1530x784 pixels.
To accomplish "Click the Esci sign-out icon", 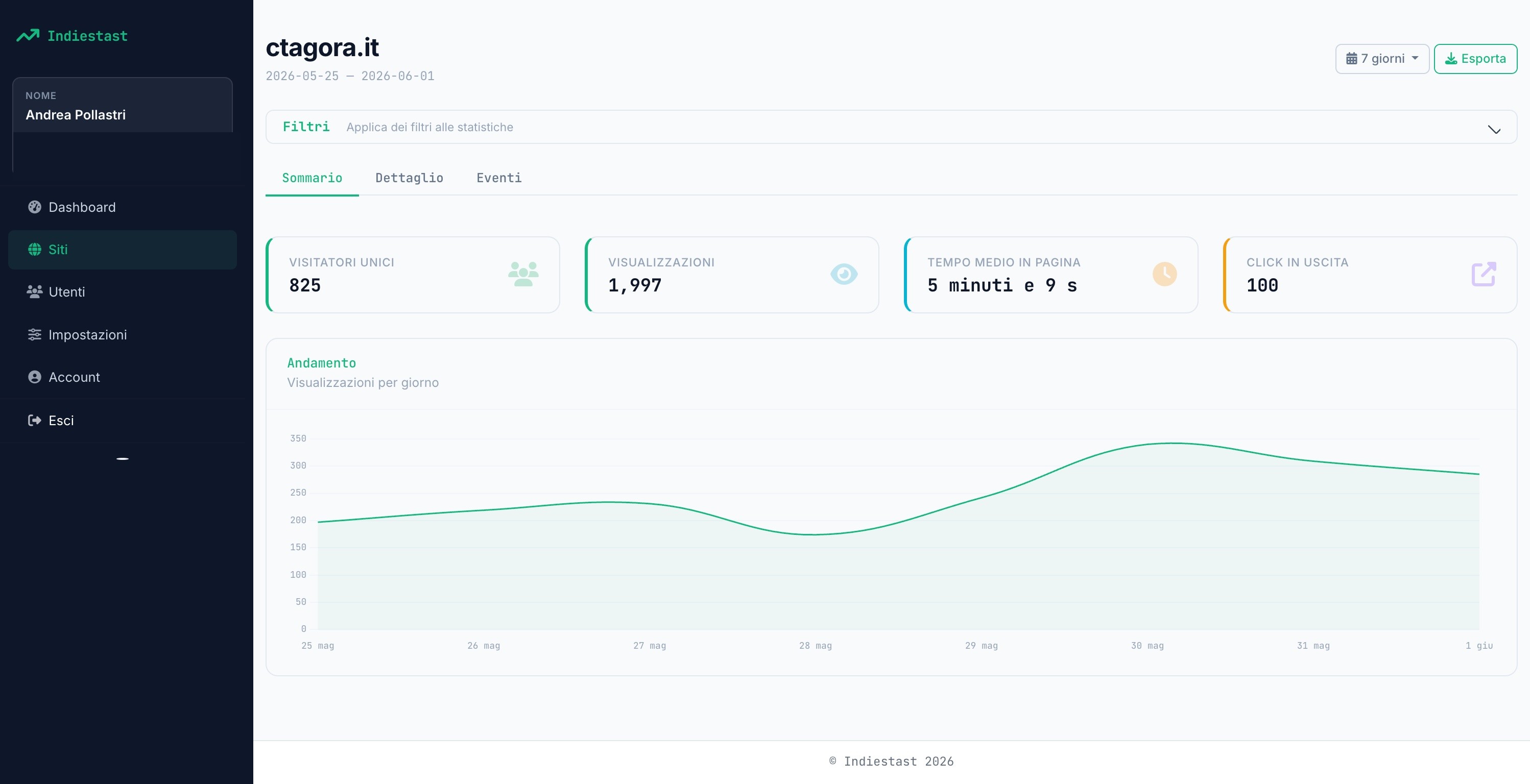I will 34,420.
